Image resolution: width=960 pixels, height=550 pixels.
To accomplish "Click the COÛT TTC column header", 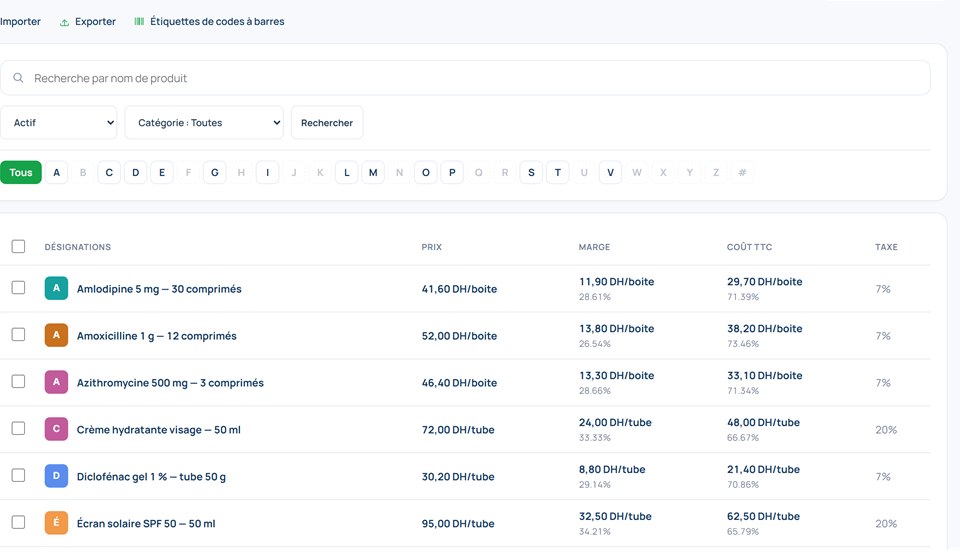I will pos(749,247).
